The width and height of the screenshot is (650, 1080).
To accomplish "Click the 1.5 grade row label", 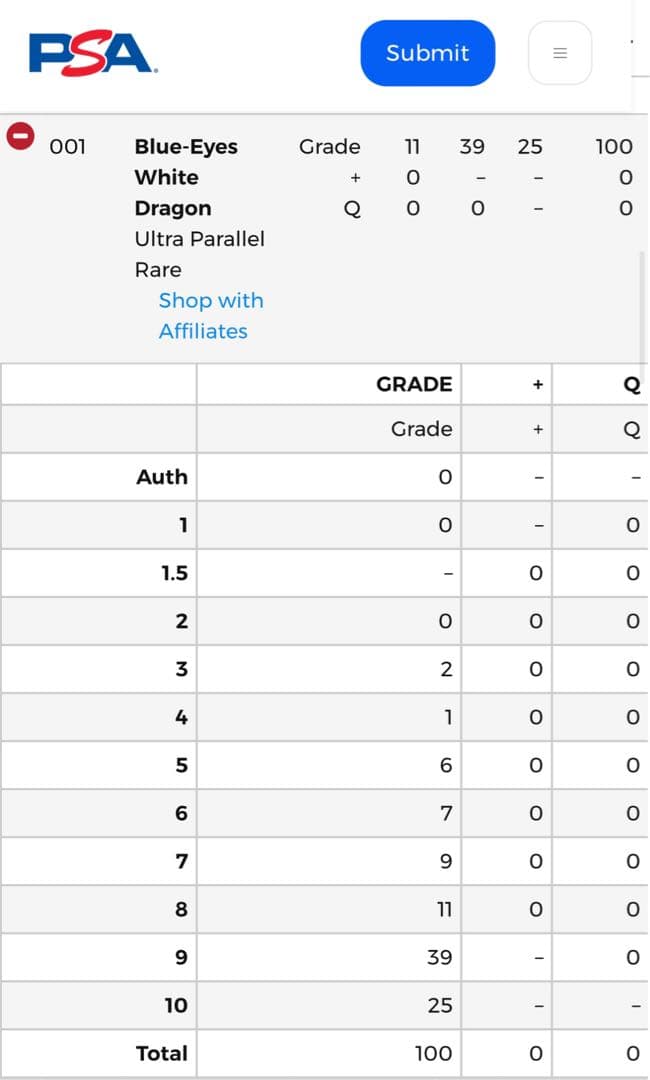I will (174, 573).
